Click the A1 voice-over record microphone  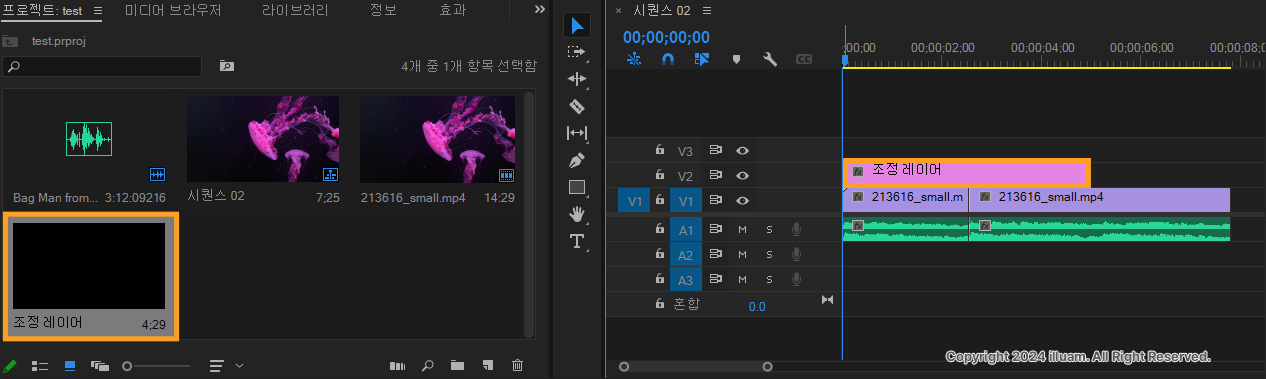797,229
